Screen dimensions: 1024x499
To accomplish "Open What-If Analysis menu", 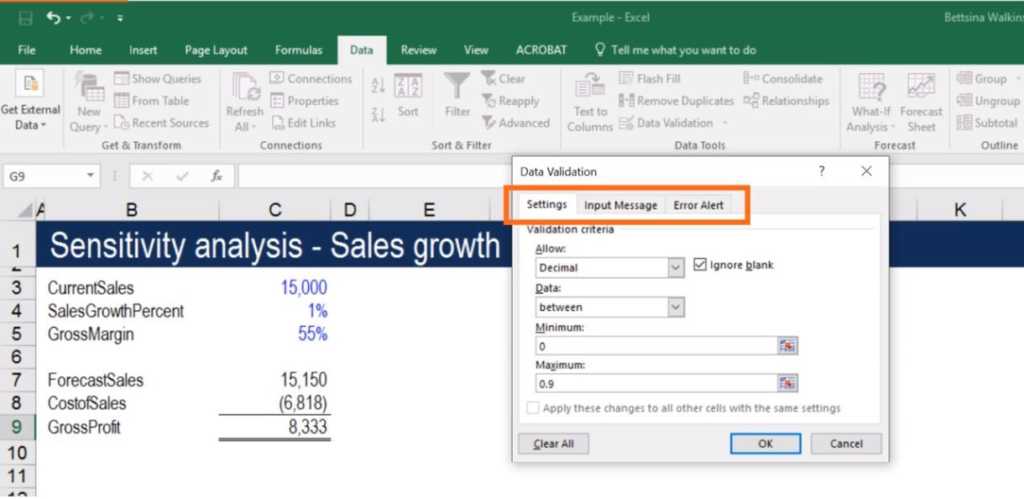I will coord(871,103).
